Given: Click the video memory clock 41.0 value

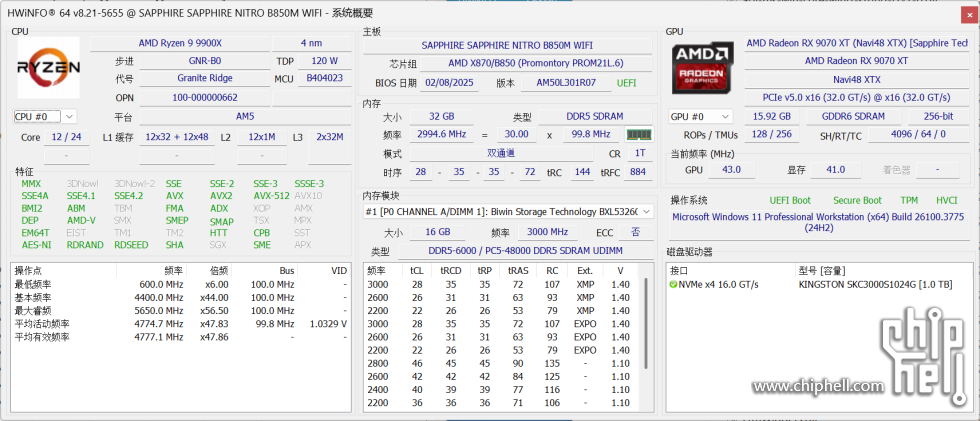Looking at the screenshot, I should (x=835, y=170).
